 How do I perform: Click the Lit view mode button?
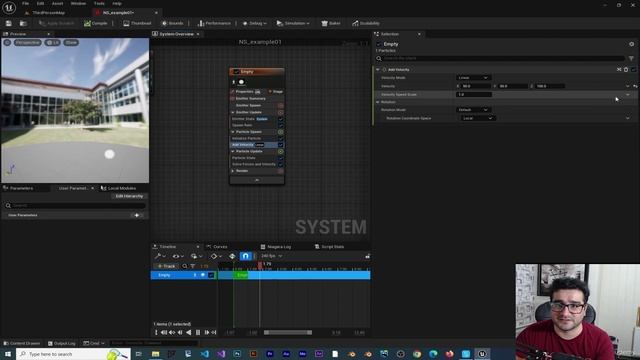(x=52, y=42)
